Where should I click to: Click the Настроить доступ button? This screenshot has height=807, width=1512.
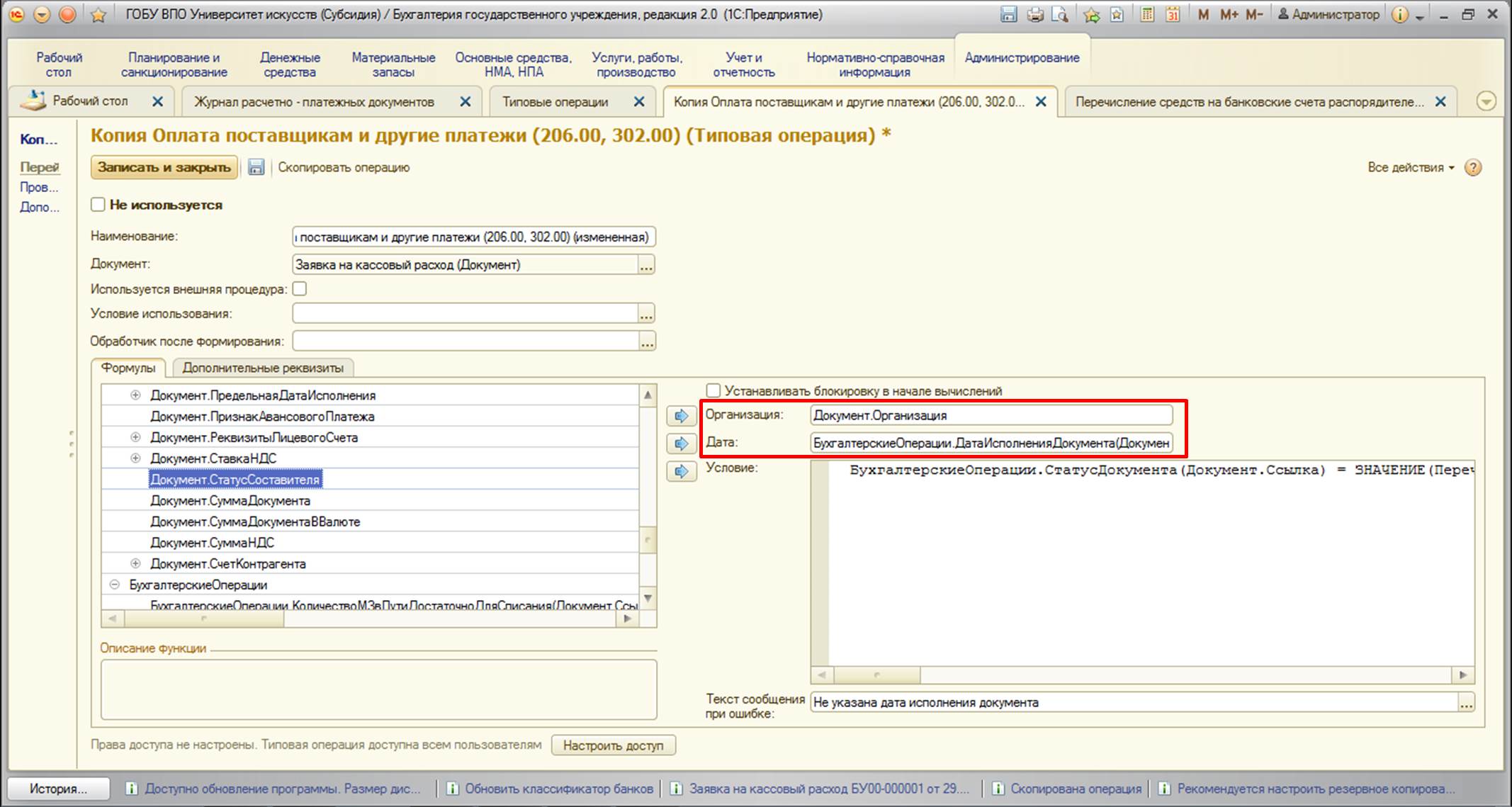point(614,745)
